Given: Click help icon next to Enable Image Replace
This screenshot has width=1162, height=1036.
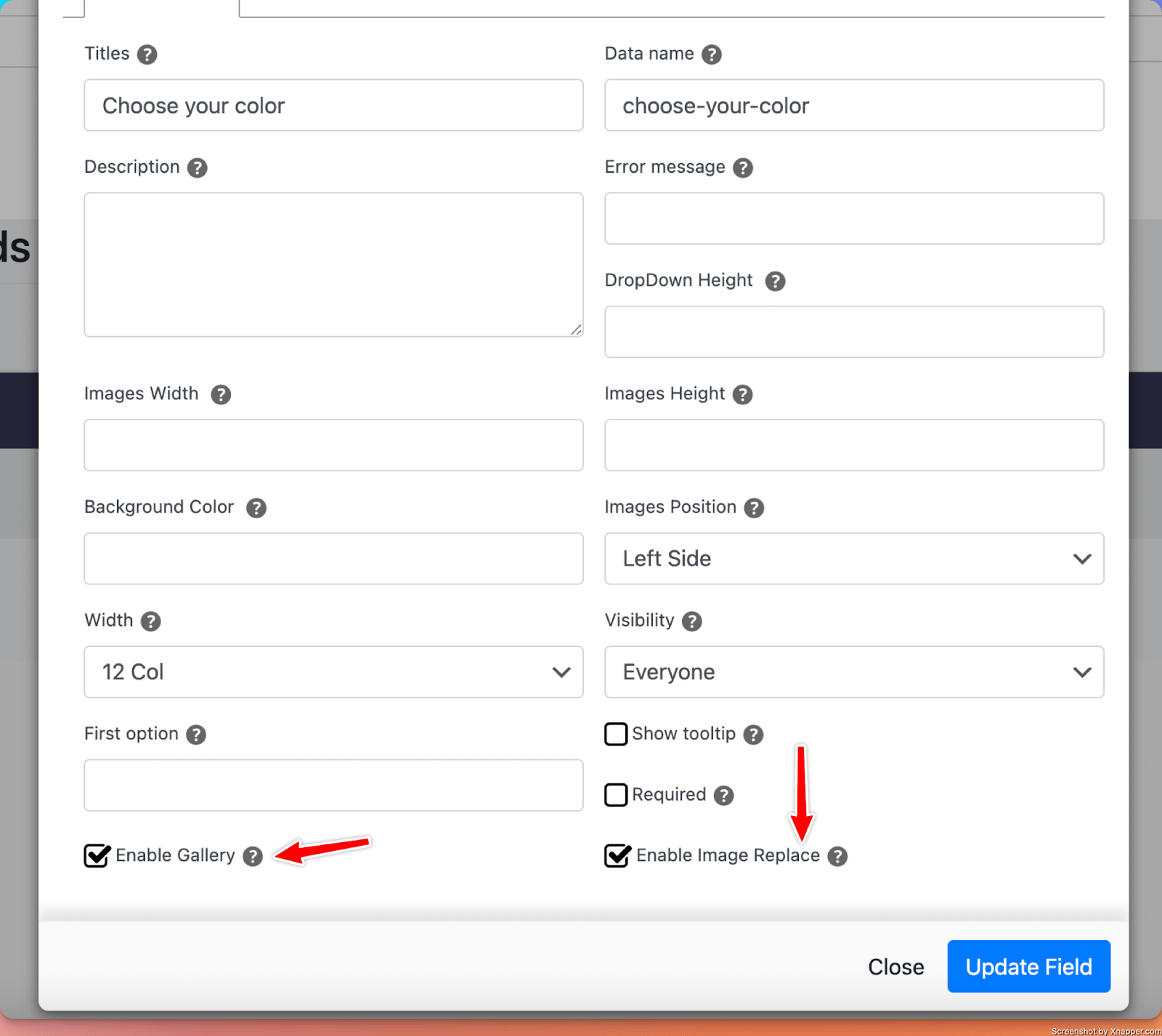Looking at the screenshot, I should (x=837, y=856).
